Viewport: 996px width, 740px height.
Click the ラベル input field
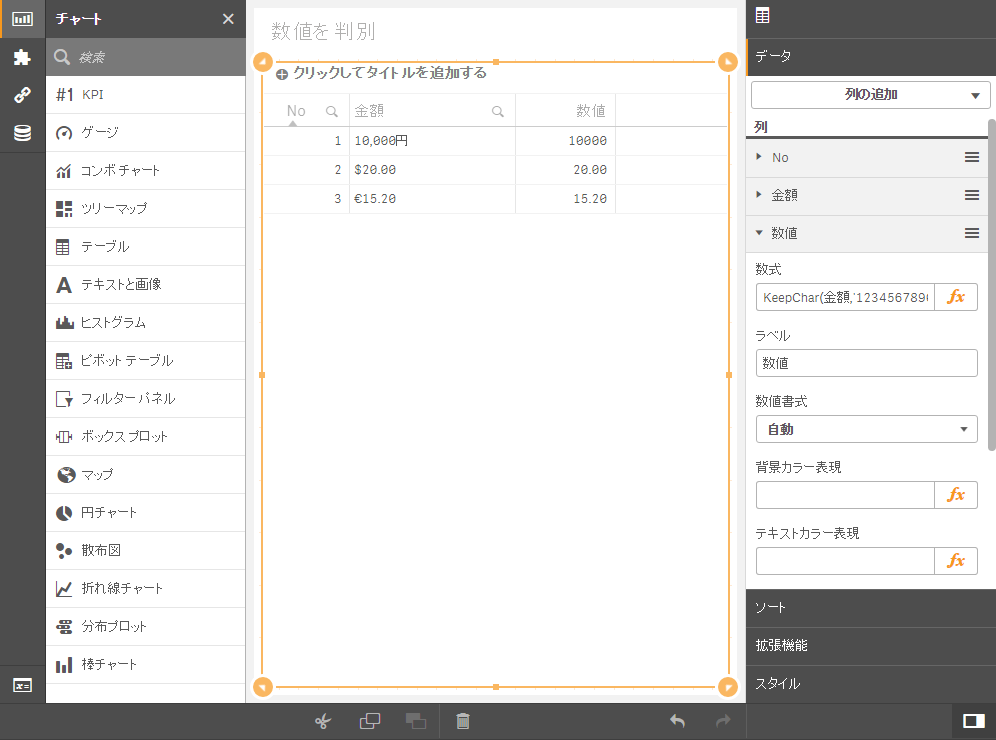866,363
